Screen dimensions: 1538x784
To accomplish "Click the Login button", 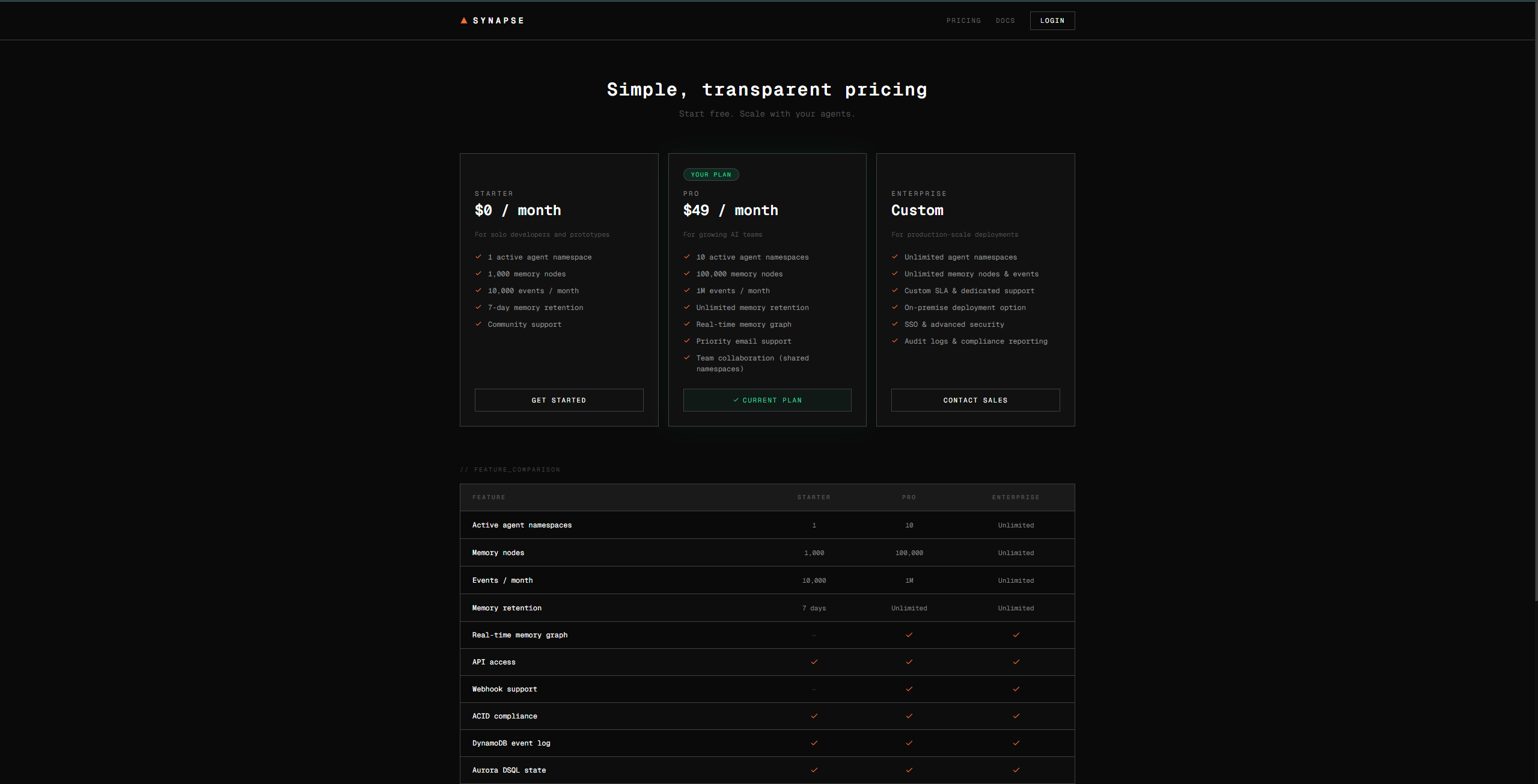I will point(1052,20).
